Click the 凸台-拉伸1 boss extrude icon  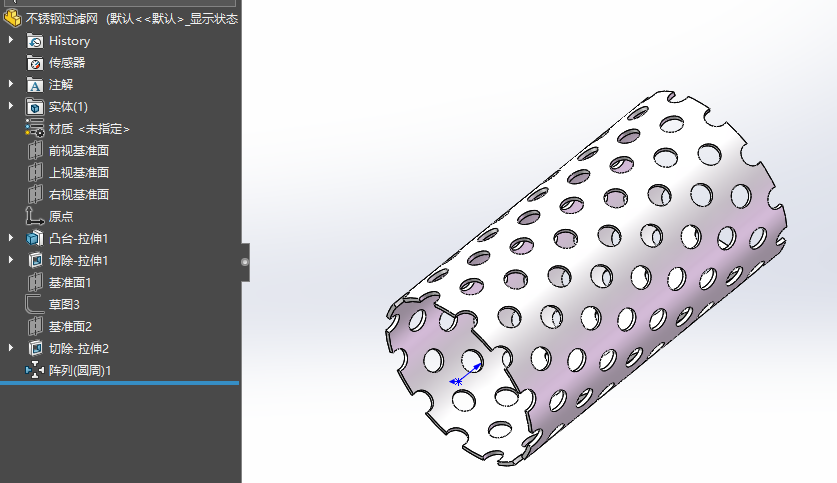[x=35, y=239]
